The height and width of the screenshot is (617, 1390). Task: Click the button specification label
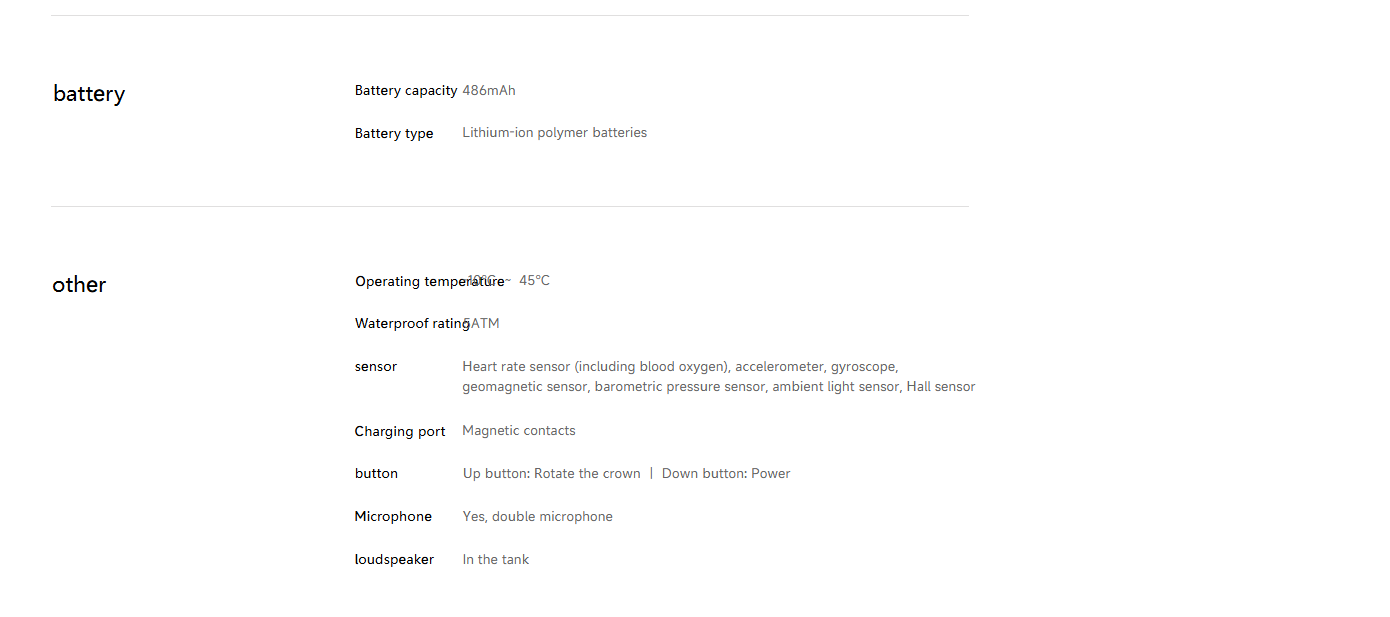376,474
